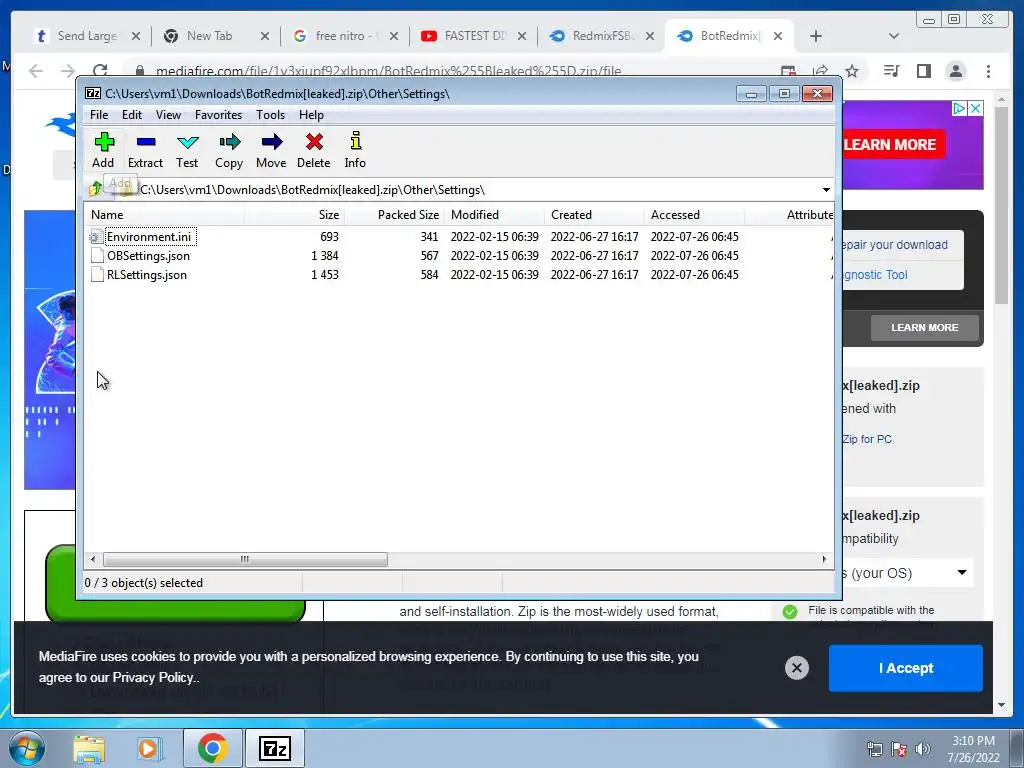Sort by the Packed Size column header
Screen dimensions: 1024x768
394,215
